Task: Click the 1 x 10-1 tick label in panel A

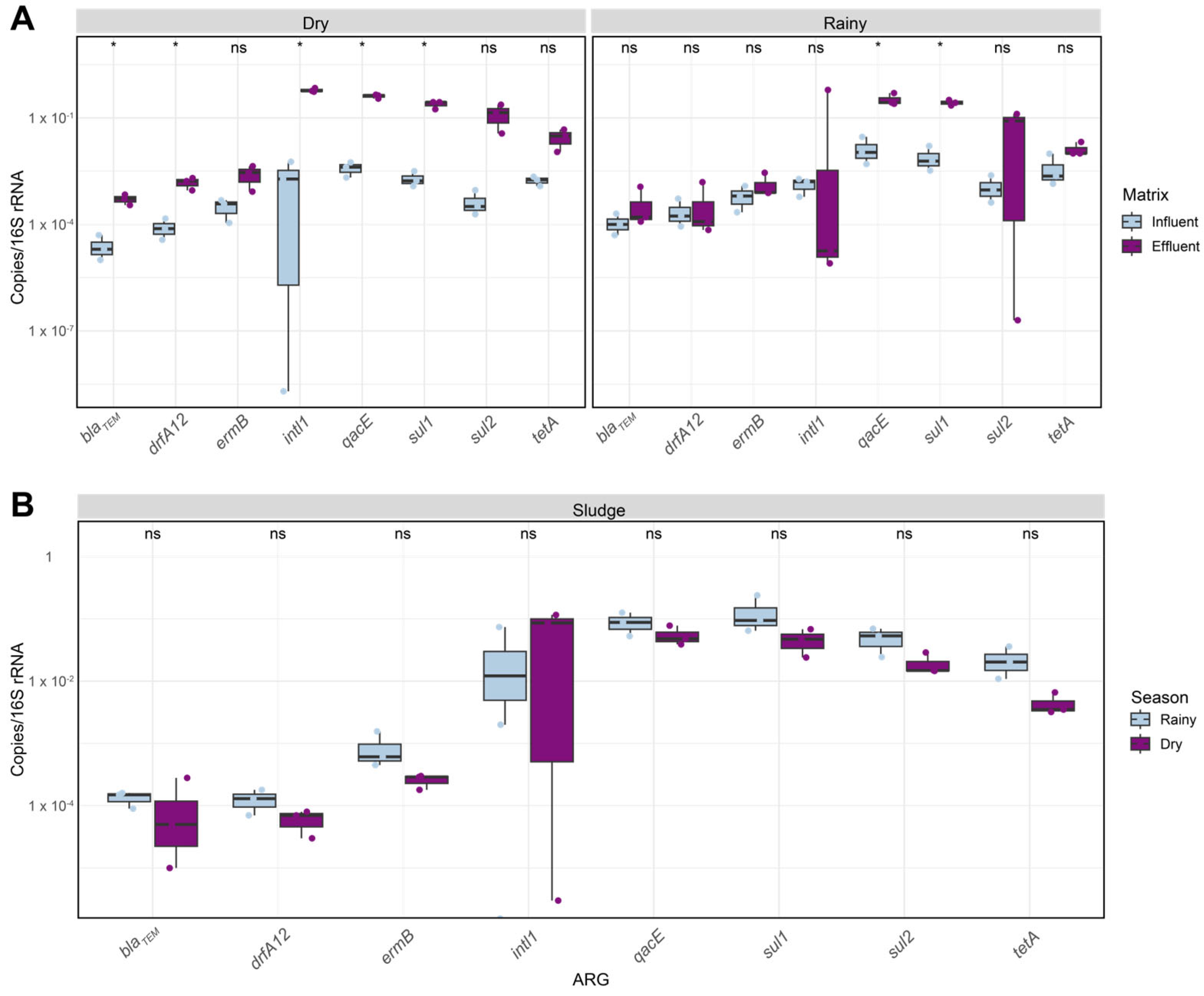Action: (51, 117)
